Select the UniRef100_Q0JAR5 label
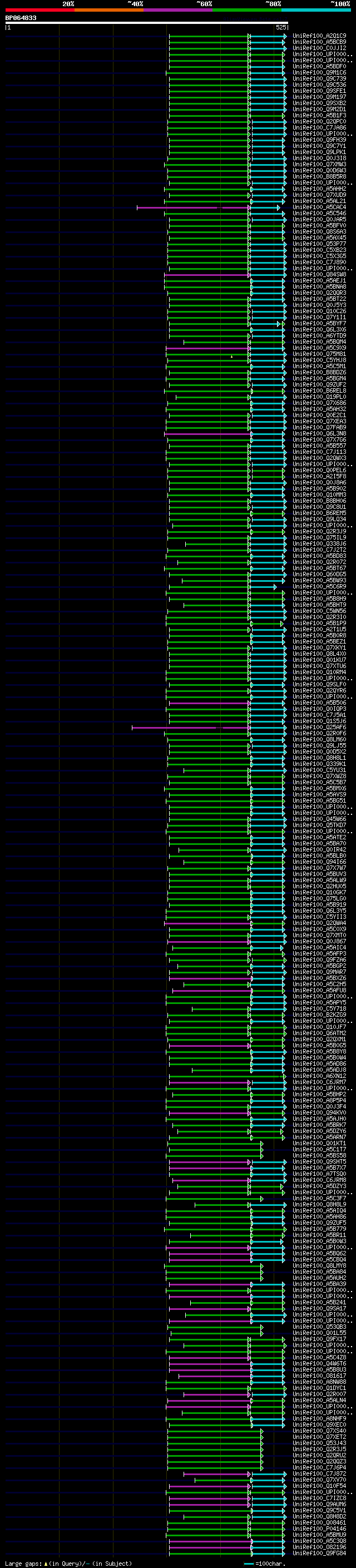The width and height of the screenshot is (356, 1568). 319,219
